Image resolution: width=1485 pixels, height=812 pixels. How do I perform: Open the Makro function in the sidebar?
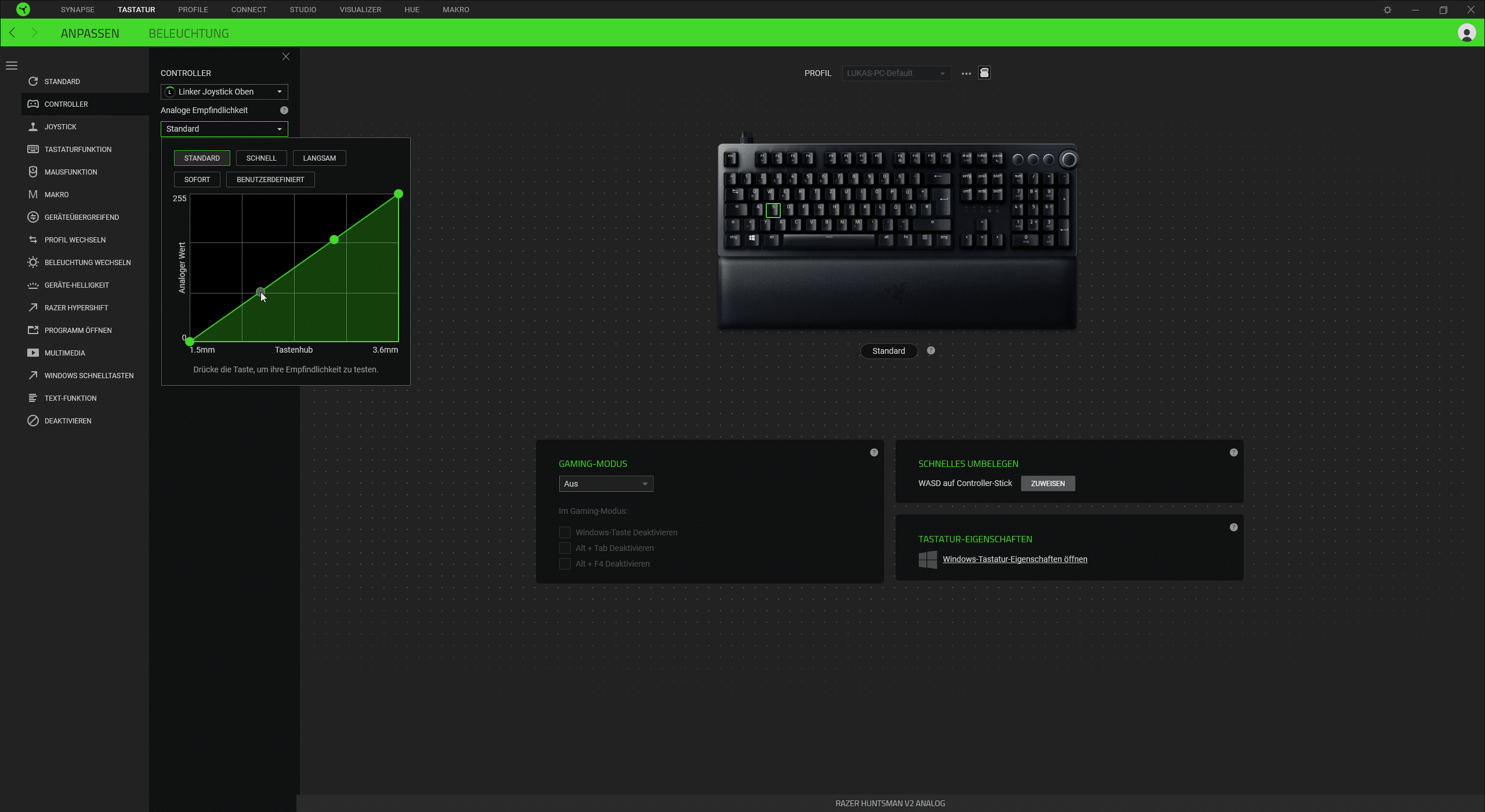point(56,194)
